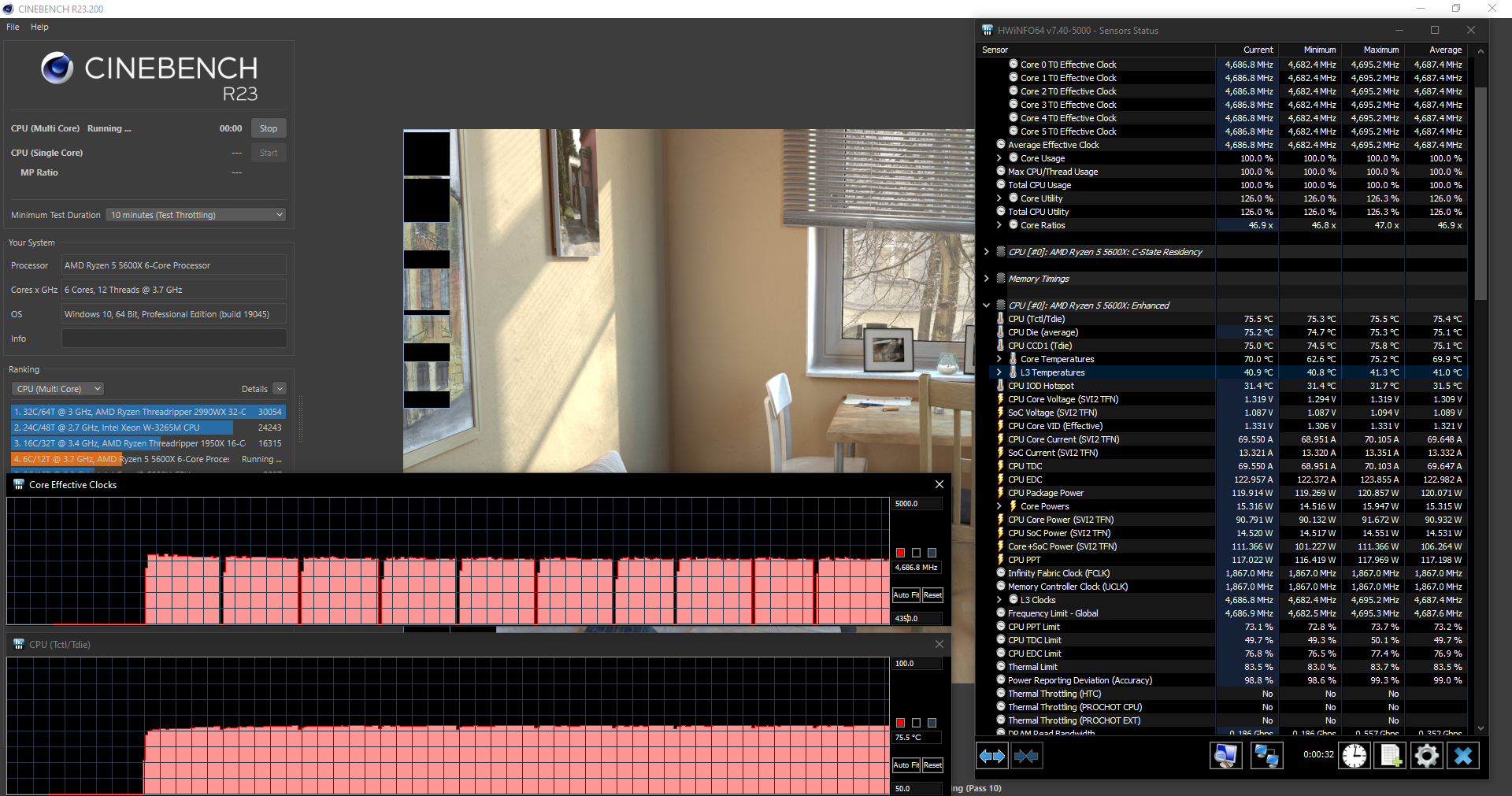This screenshot has width=1512, height=796.
Task: Click the networked computers icon in HWiNFO
Action: [x=1266, y=756]
